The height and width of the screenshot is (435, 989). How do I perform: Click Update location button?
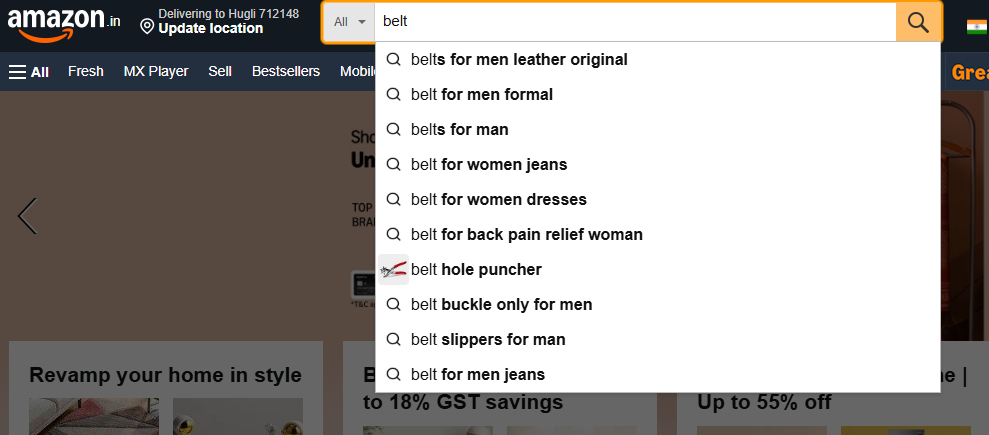tap(210, 28)
